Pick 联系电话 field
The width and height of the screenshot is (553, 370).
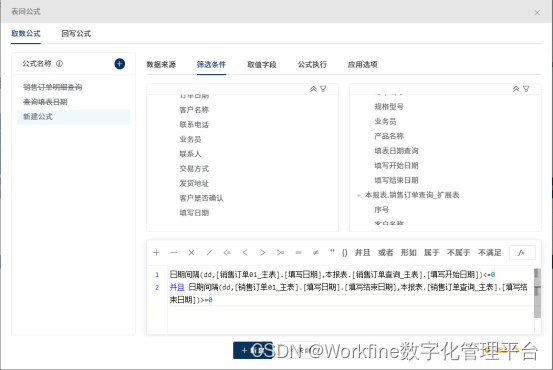pos(194,125)
